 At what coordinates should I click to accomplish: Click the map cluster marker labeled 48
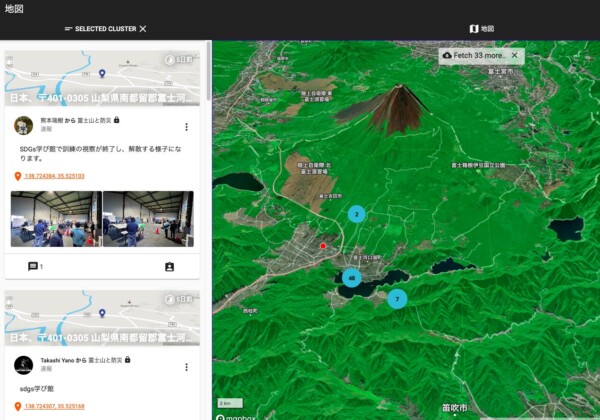(x=351, y=278)
